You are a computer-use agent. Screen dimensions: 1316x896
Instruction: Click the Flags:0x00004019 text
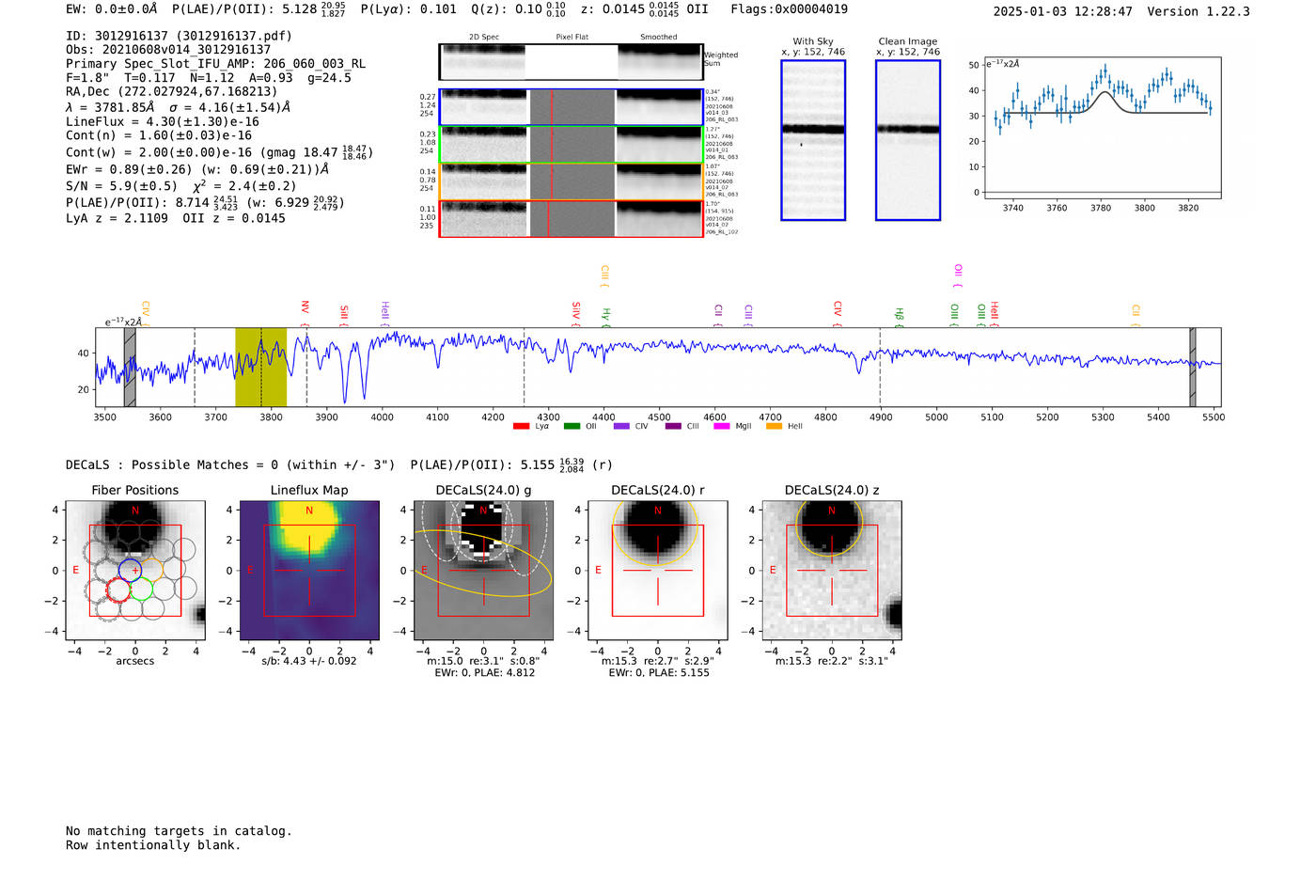click(x=790, y=9)
